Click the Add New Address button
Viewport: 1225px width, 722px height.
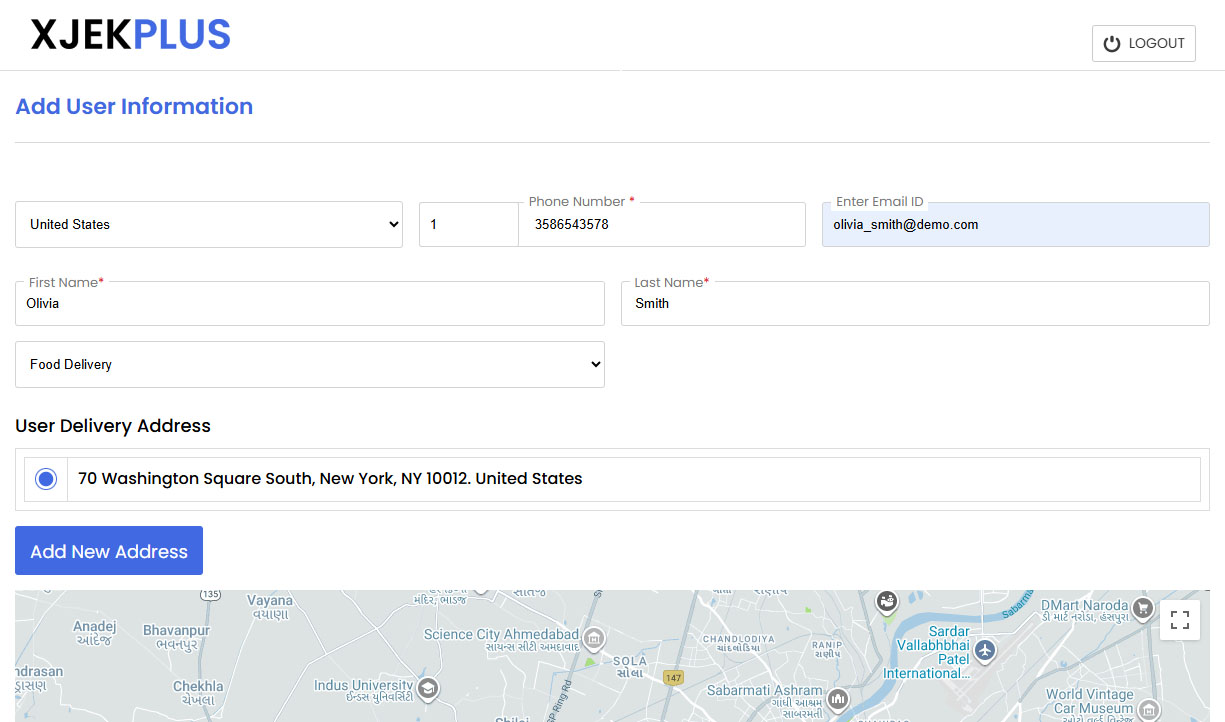point(108,550)
